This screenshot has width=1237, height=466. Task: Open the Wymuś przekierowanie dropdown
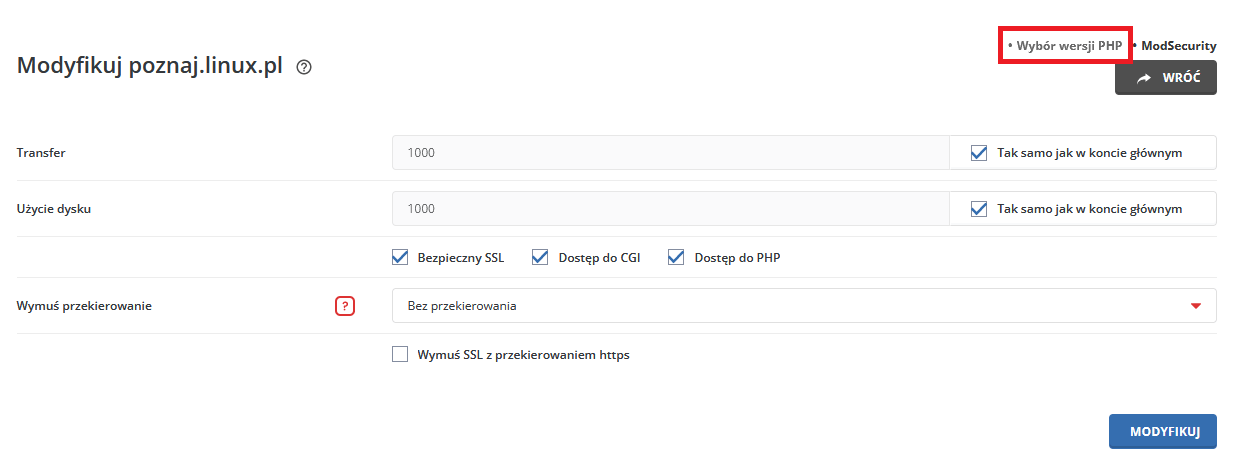(804, 306)
